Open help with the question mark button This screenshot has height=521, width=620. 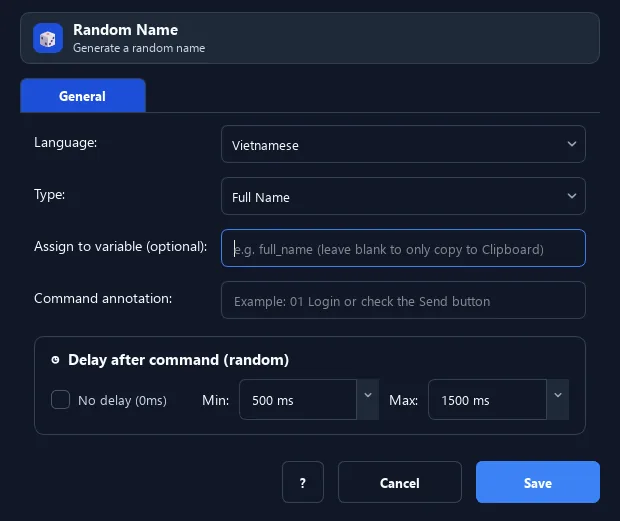point(303,482)
